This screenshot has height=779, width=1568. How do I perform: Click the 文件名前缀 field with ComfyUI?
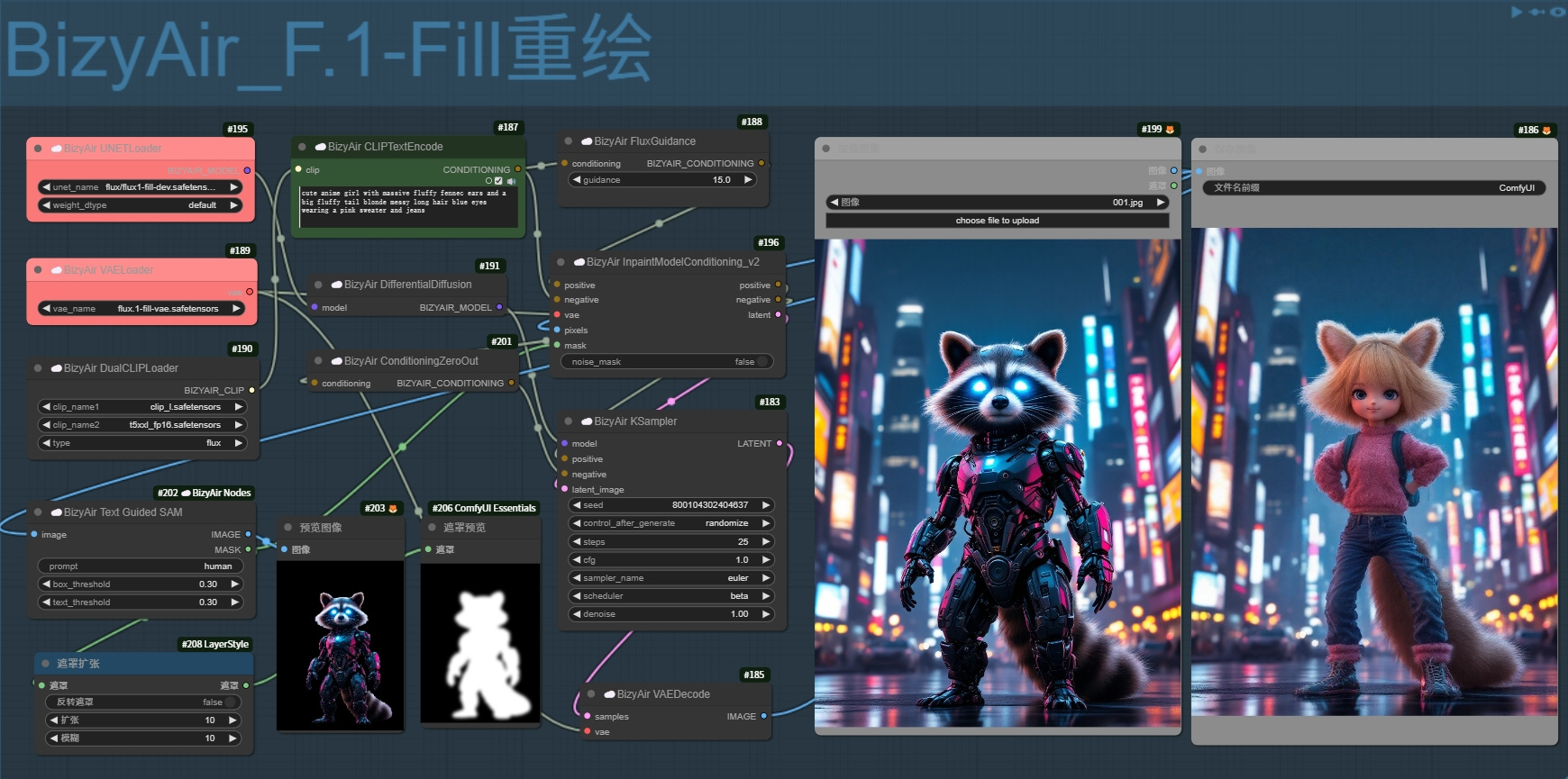pyautogui.click(x=1374, y=188)
